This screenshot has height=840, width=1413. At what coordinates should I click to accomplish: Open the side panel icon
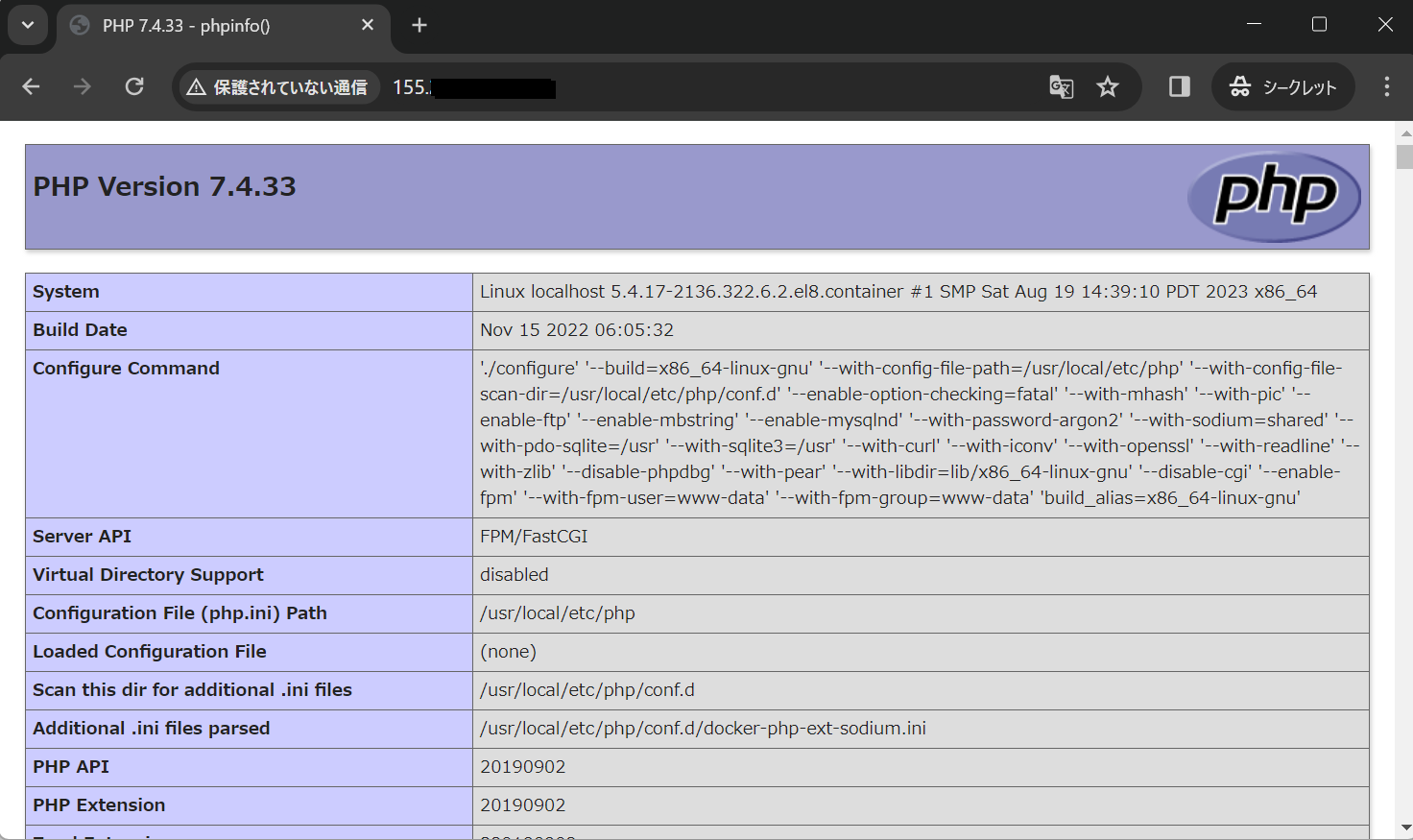point(1178,86)
